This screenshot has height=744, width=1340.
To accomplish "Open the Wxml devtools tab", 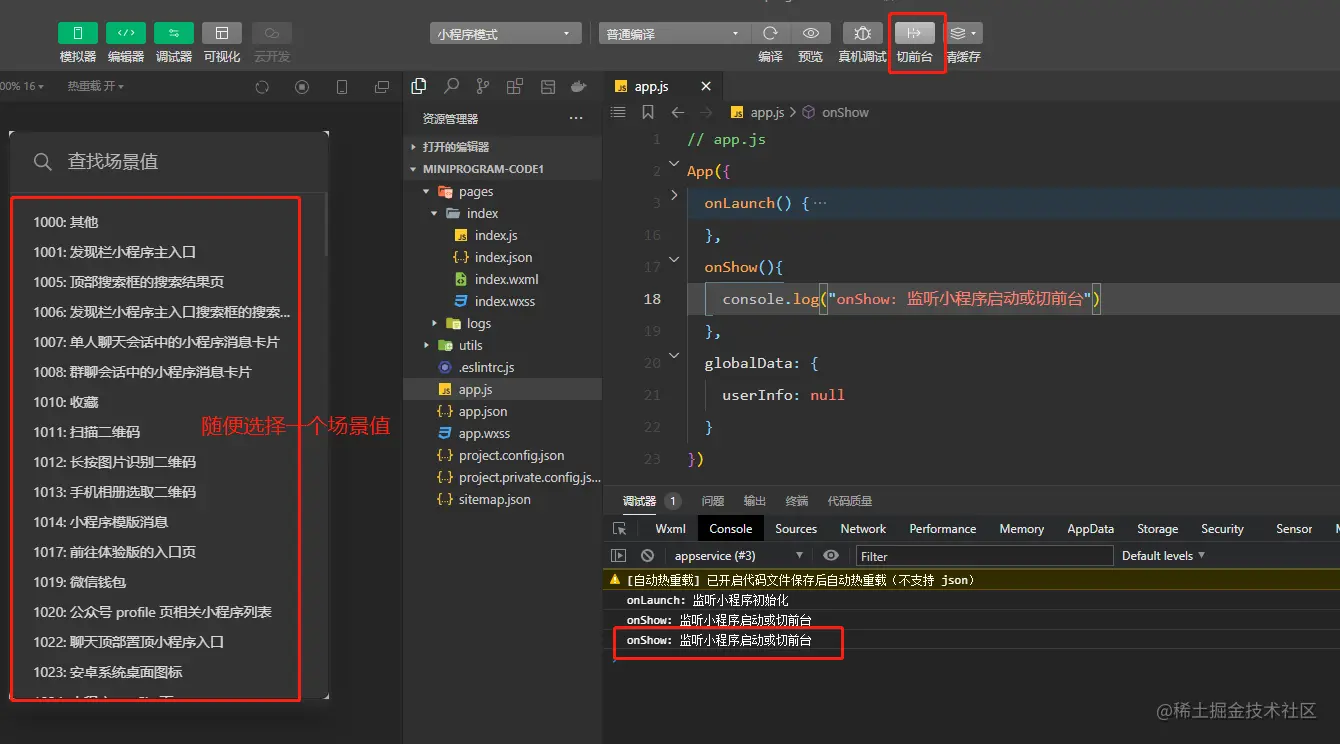I will 670,529.
